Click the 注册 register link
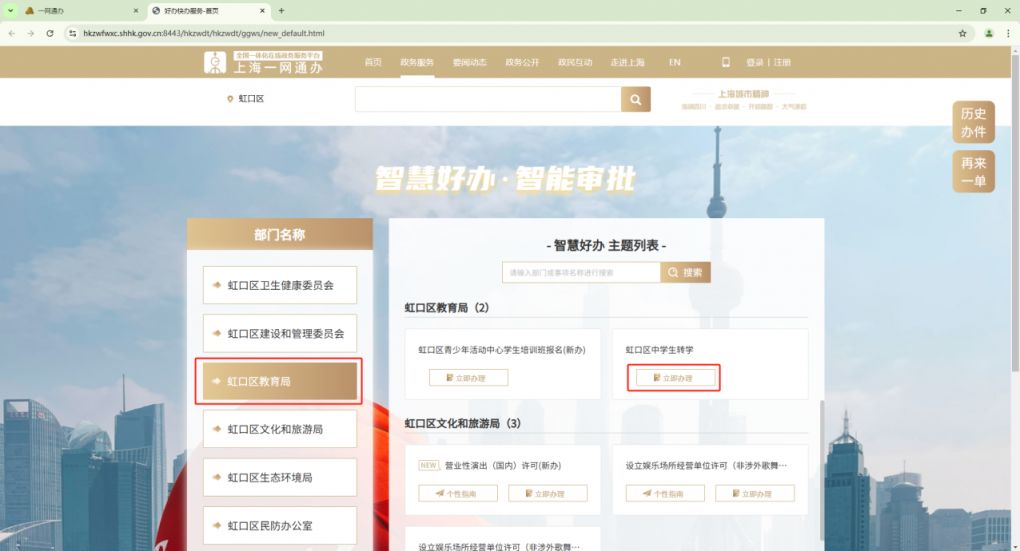 point(782,62)
